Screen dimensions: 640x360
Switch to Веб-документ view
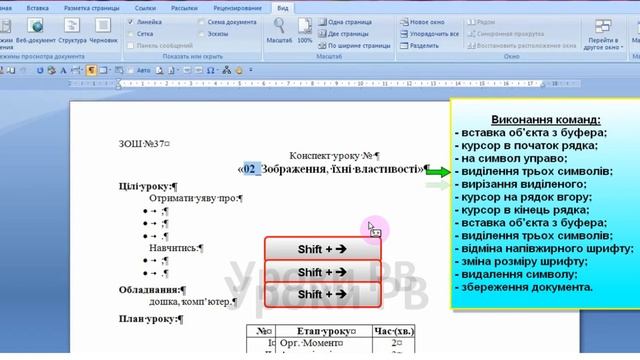pos(36,31)
